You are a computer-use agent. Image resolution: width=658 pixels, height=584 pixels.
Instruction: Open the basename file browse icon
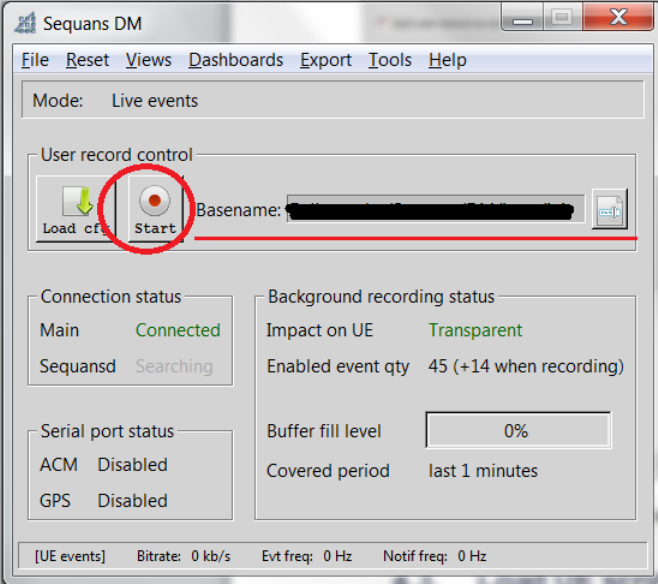610,209
